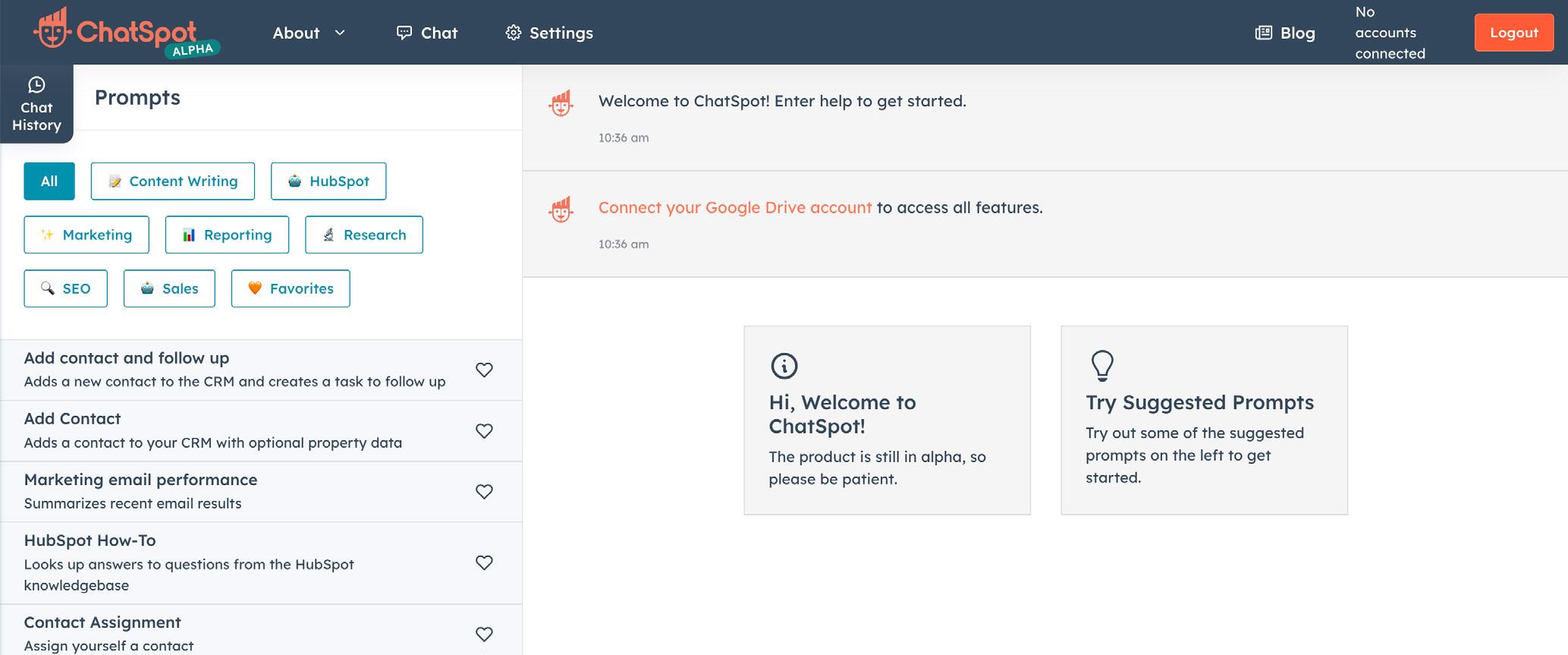Select the Content Writing filter tab
This screenshot has width=1568, height=655.
(x=173, y=181)
